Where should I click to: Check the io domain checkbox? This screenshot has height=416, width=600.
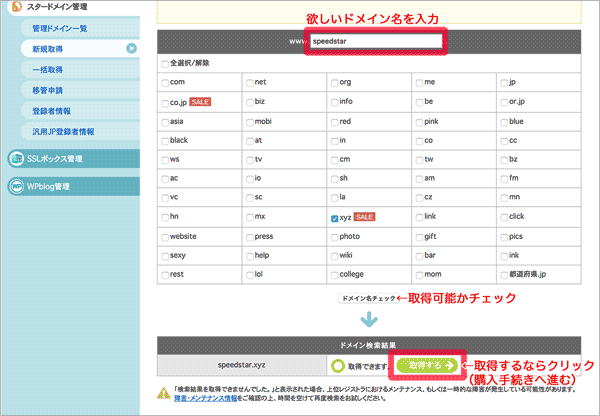(250, 179)
